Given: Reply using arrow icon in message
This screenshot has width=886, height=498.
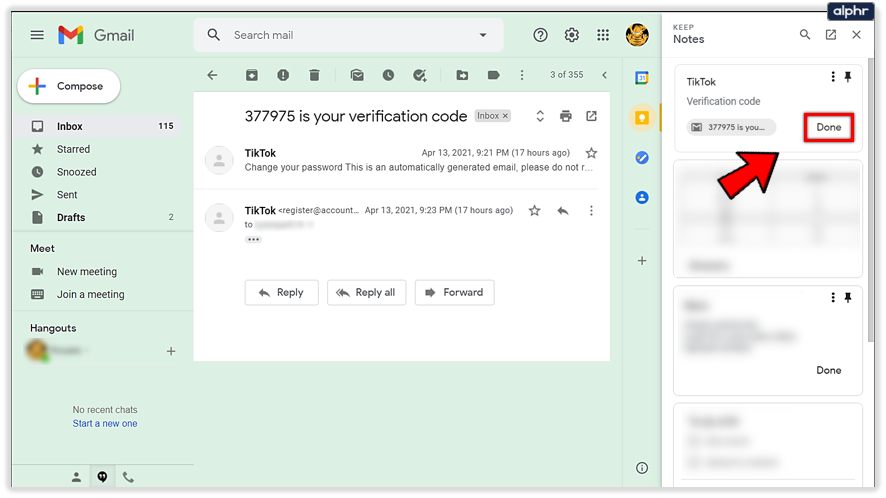Looking at the screenshot, I should (x=563, y=210).
